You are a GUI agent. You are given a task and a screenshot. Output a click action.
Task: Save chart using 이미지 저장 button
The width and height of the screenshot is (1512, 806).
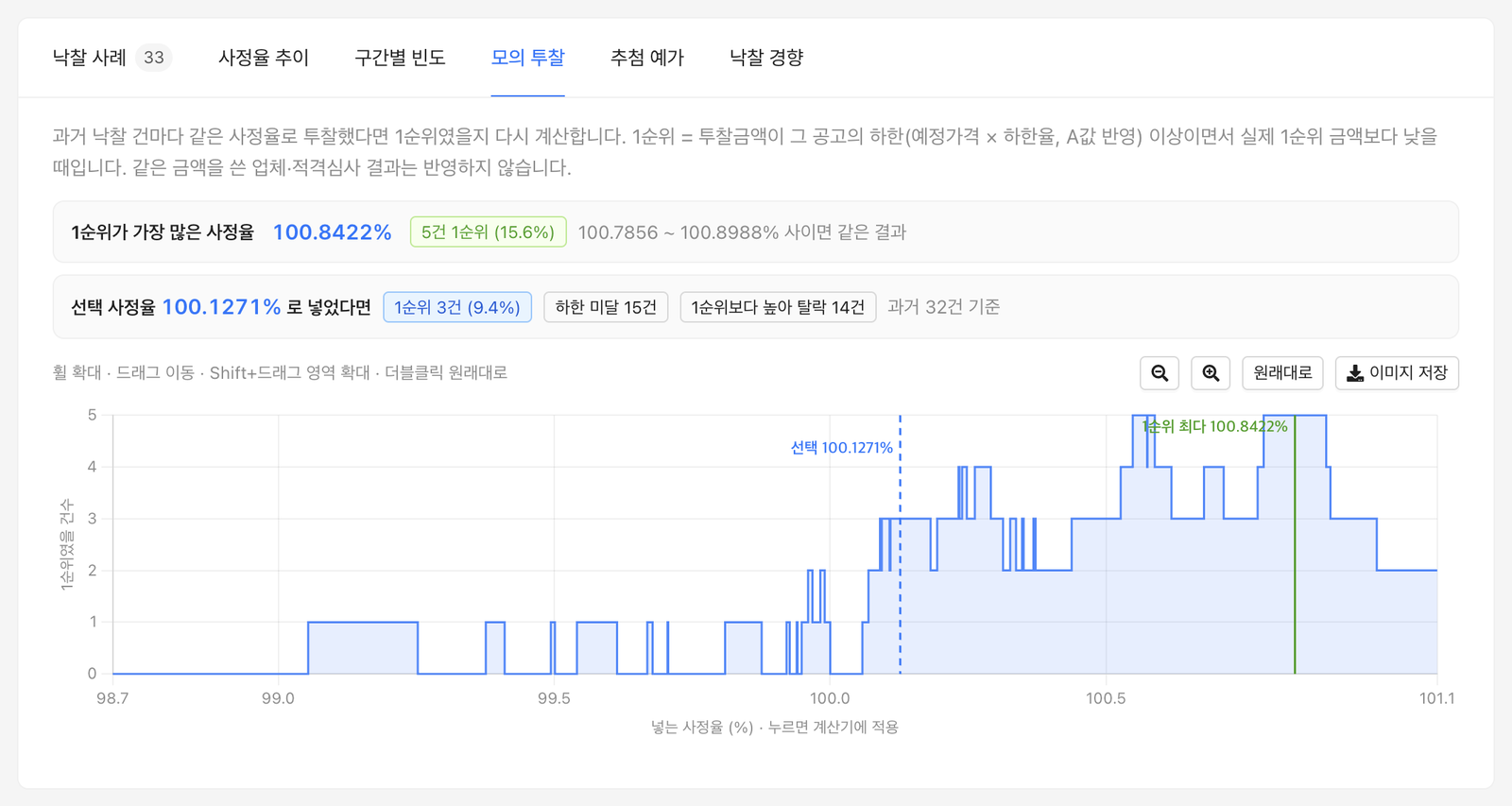pos(1397,373)
